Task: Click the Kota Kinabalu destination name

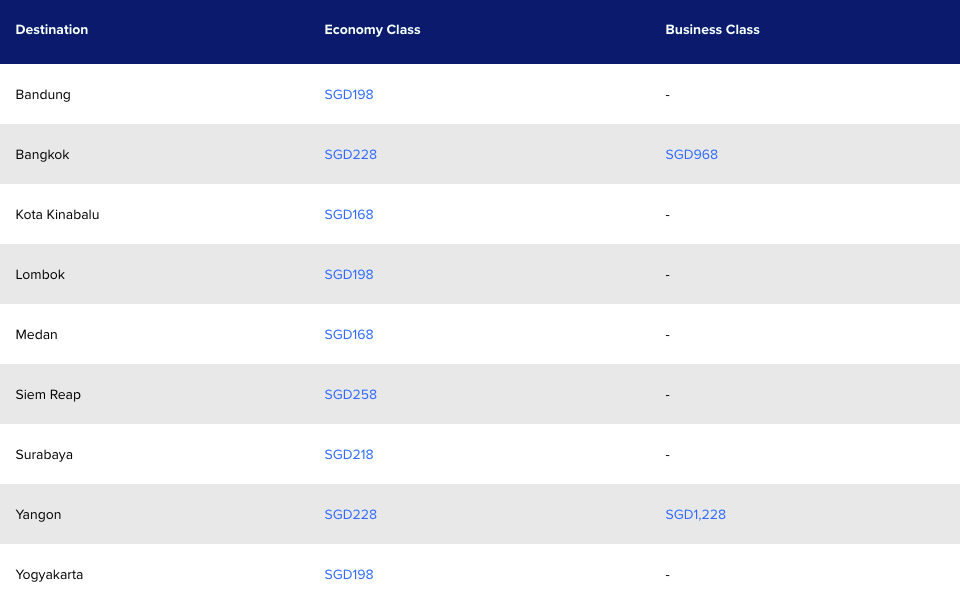Action: click(57, 215)
